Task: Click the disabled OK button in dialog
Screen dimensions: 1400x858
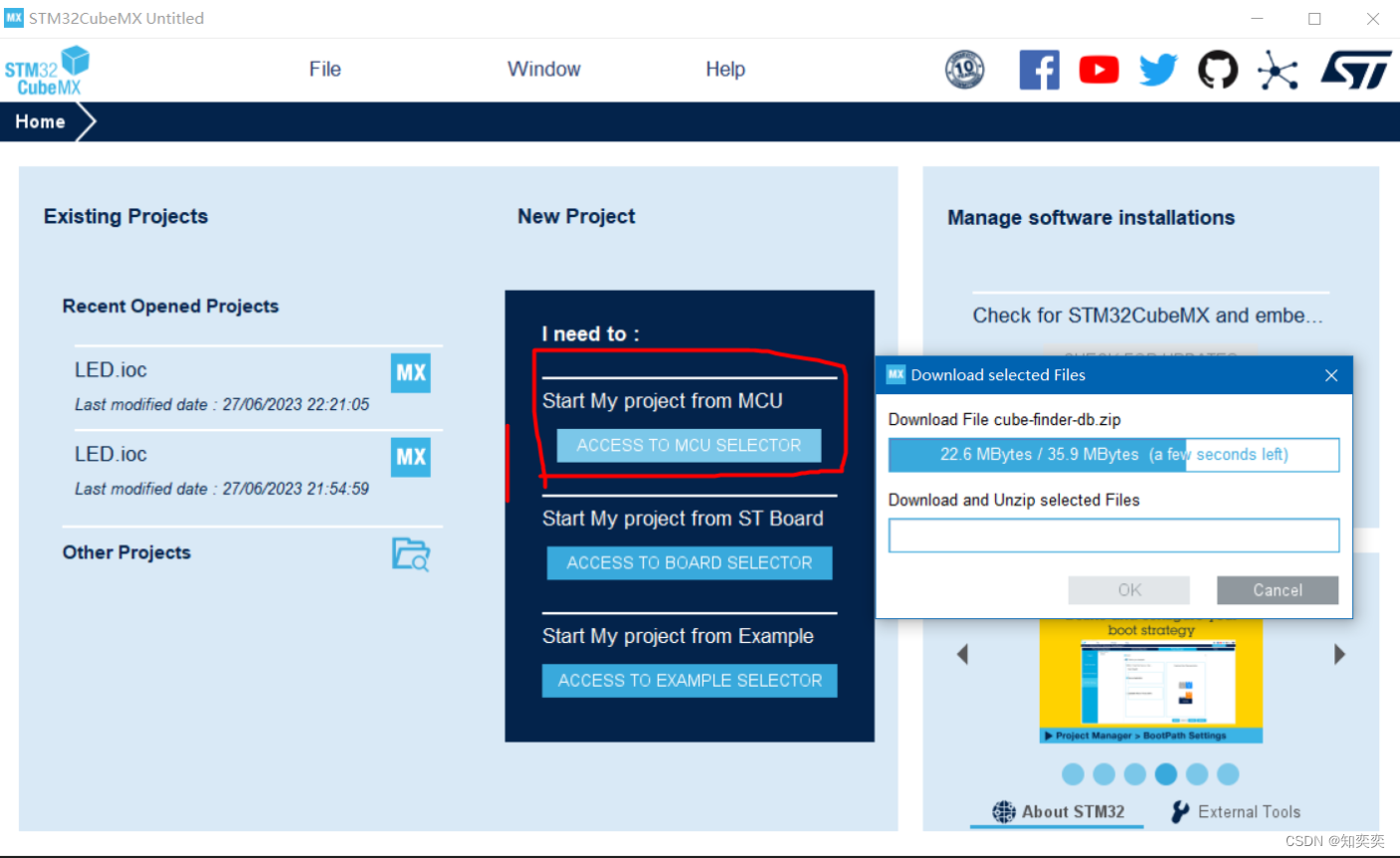Action: (x=1129, y=590)
